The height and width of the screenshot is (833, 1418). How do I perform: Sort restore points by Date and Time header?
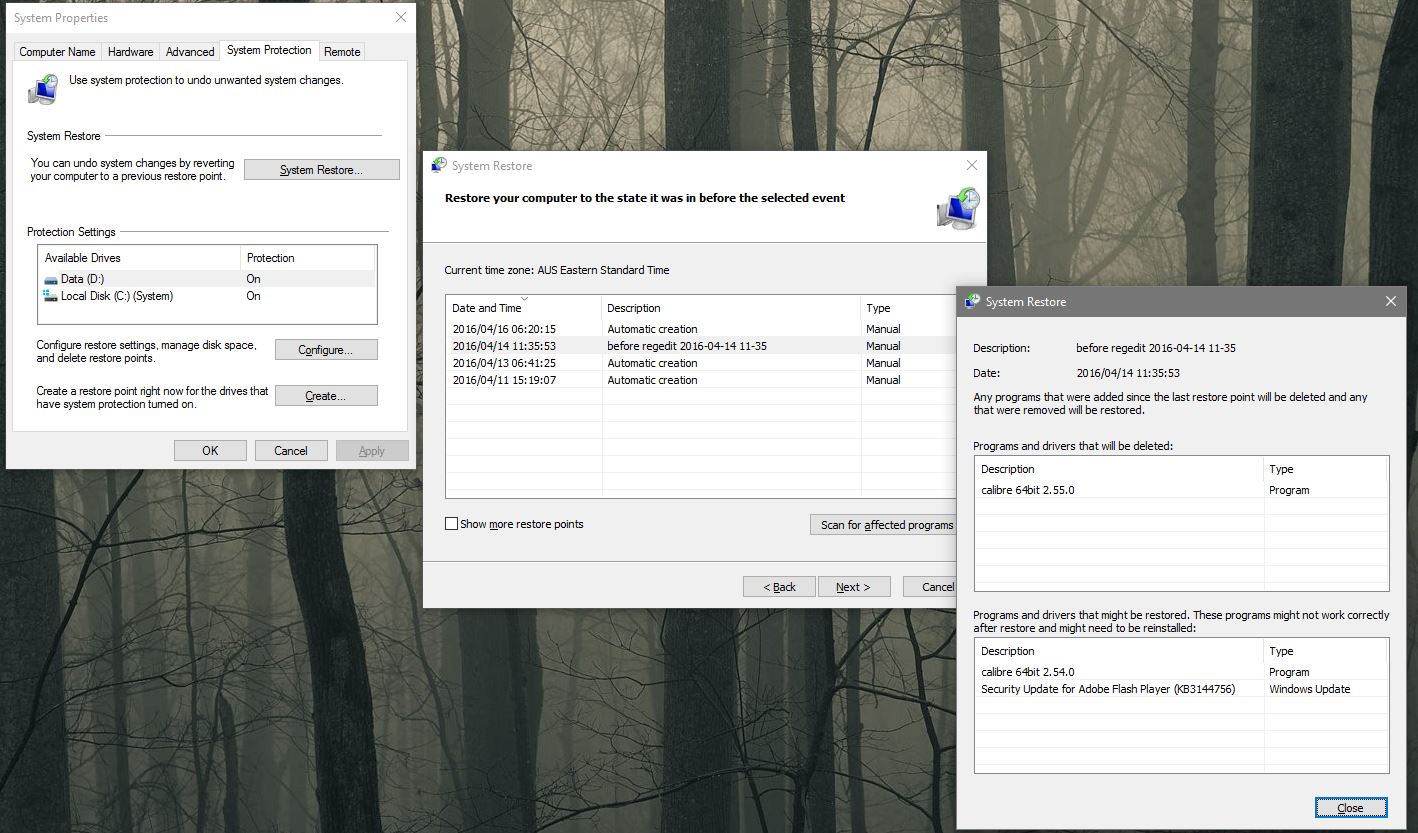524,308
